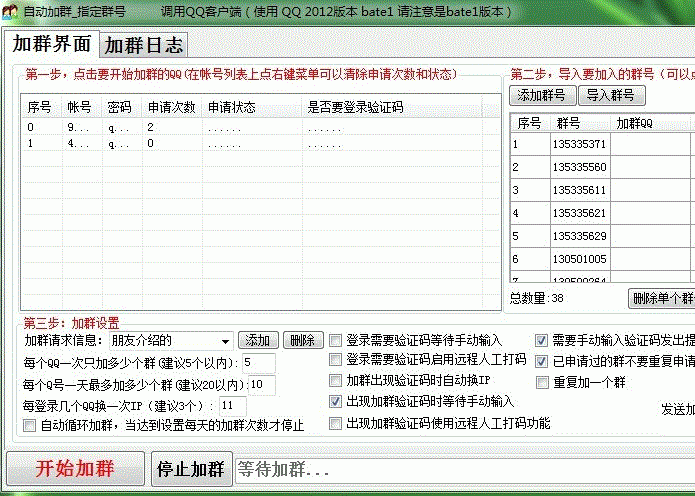Enable 出现加群验证码使用远程人工打码功能
The width and height of the screenshot is (695, 496).
(x=336, y=423)
